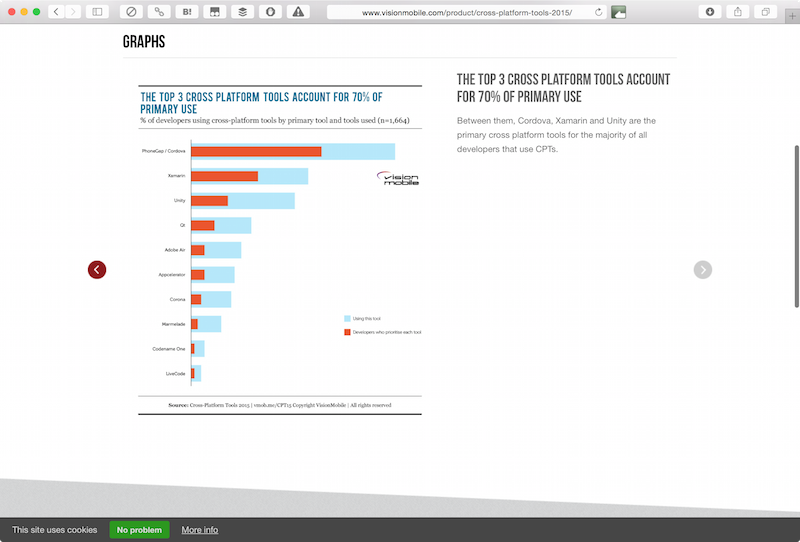Image resolution: width=800 pixels, height=542 pixels.
Task: Click the content blocker circle-slash icon
Action: coord(131,12)
